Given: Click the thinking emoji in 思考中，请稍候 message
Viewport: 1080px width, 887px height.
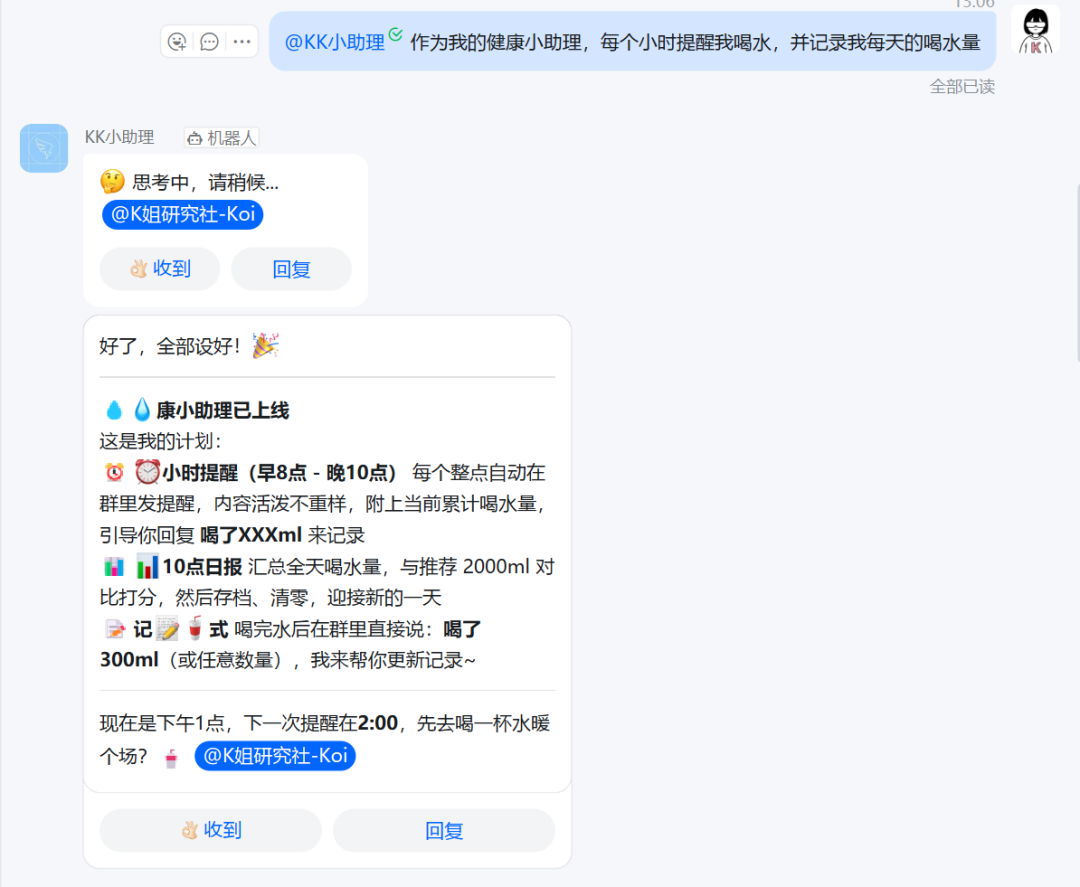Looking at the screenshot, I should point(115,182).
